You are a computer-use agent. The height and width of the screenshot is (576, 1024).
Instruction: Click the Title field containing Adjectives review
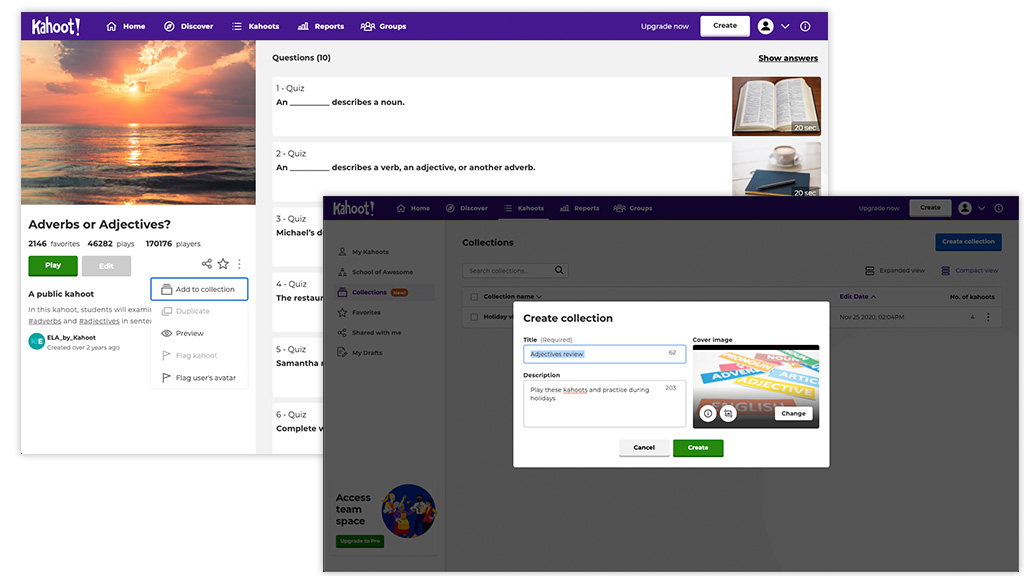coord(604,354)
